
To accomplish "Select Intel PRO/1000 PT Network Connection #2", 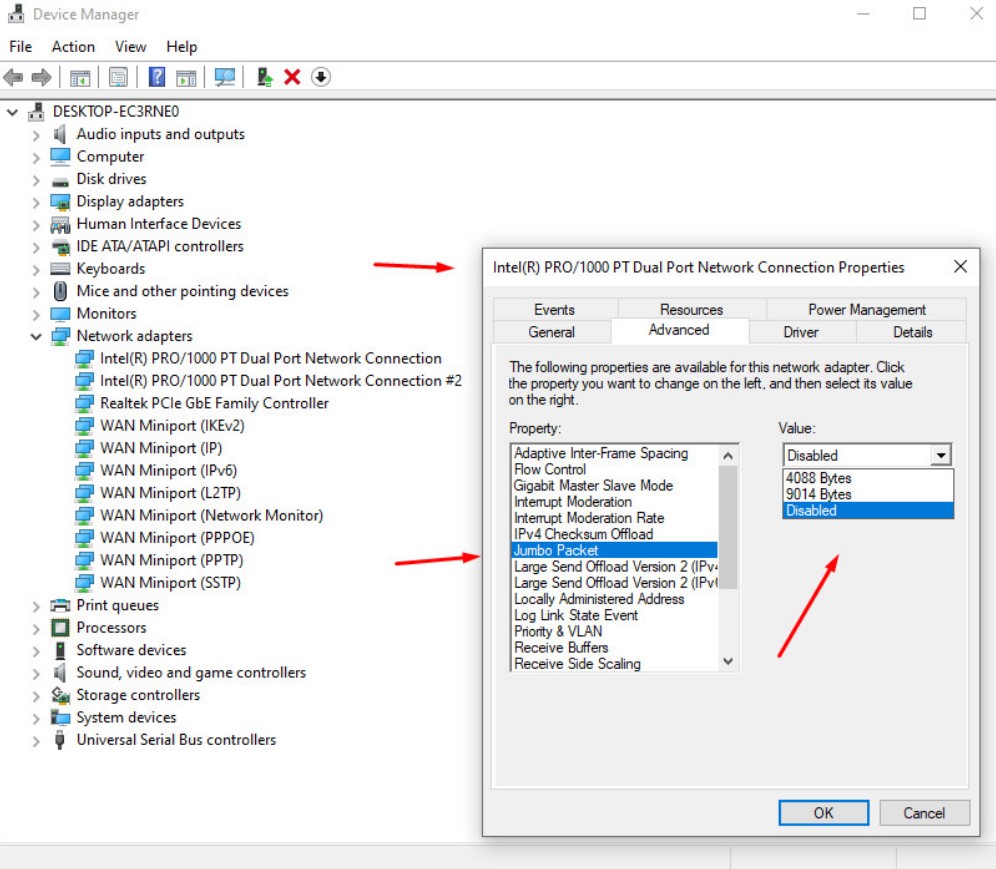I will click(281, 381).
